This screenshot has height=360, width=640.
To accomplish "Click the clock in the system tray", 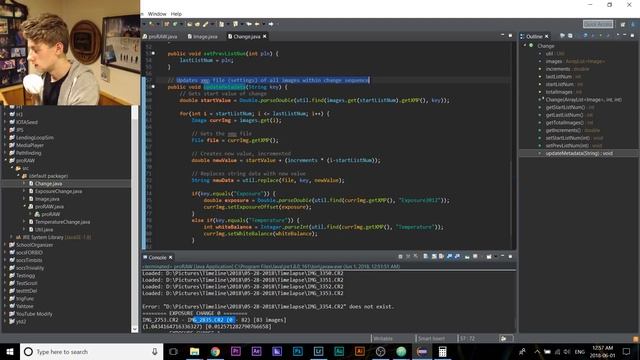I will [602, 351].
